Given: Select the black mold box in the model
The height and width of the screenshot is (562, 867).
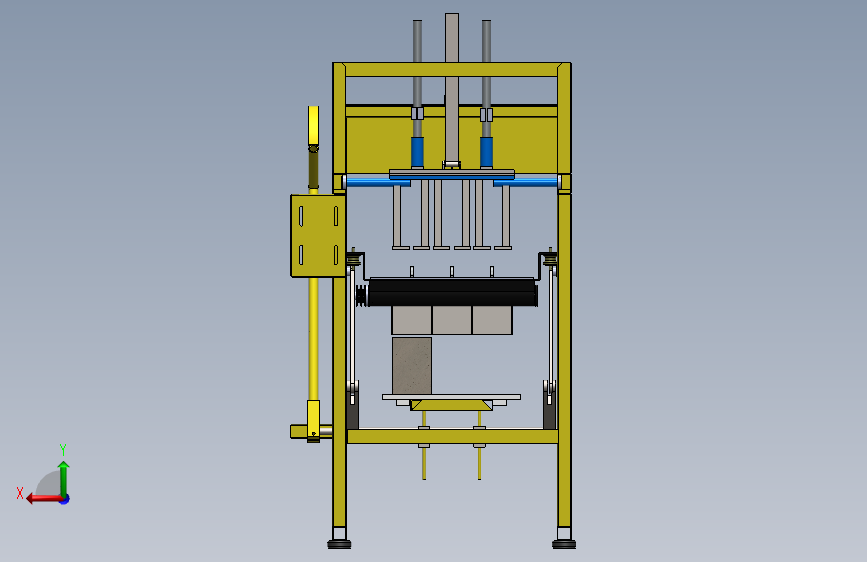Looking at the screenshot, I should (452, 292).
